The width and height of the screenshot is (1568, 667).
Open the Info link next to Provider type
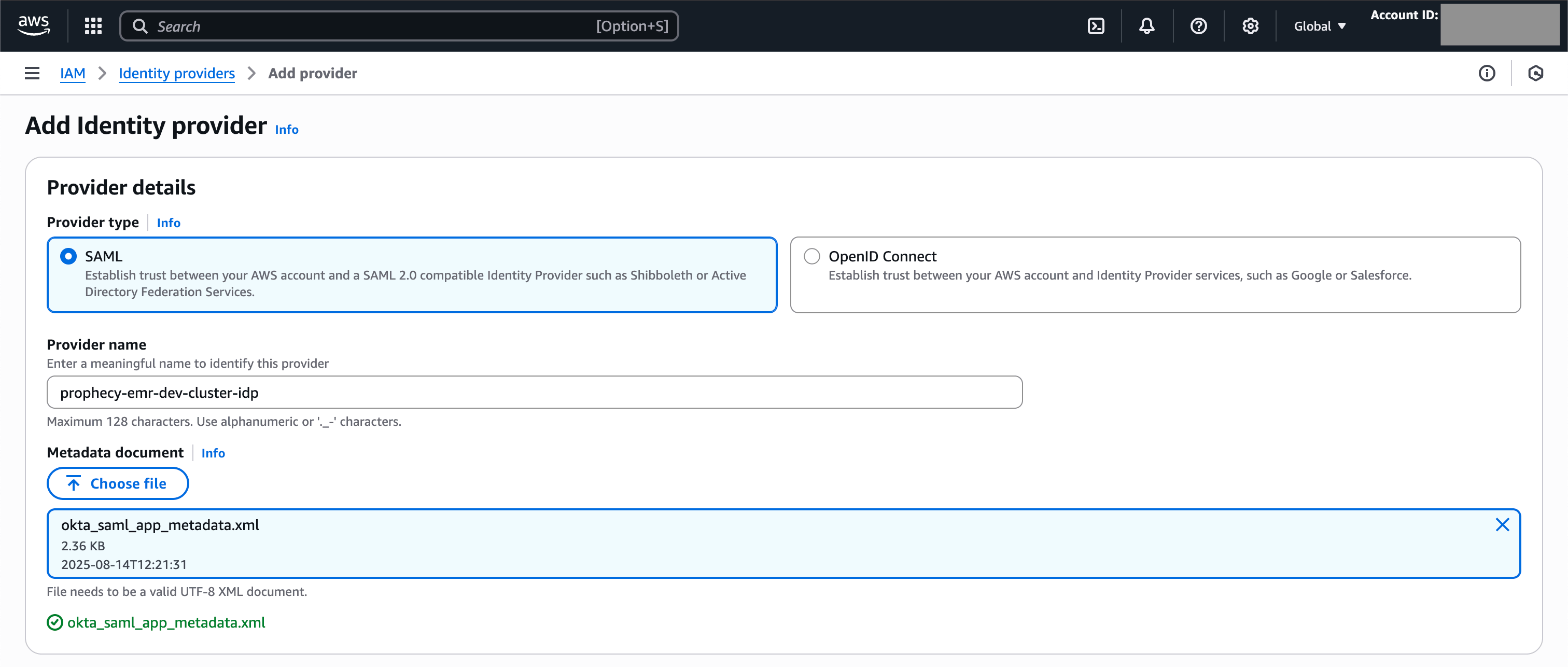pyautogui.click(x=169, y=223)
